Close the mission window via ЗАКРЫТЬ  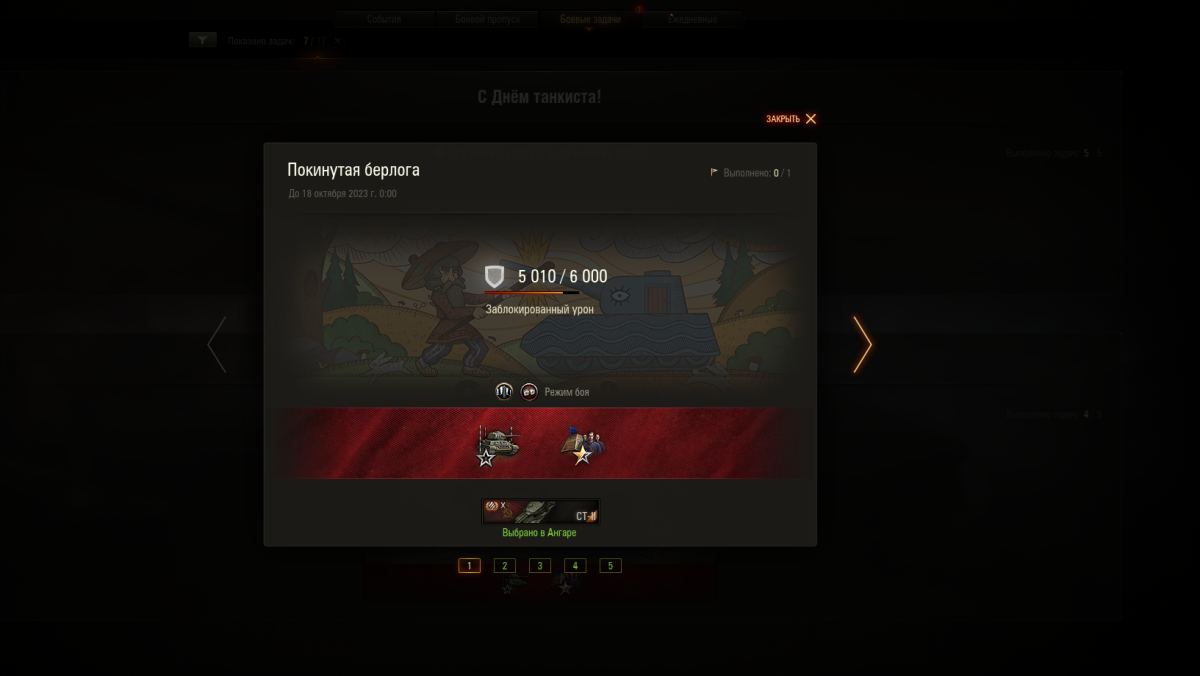coord(791,119)
